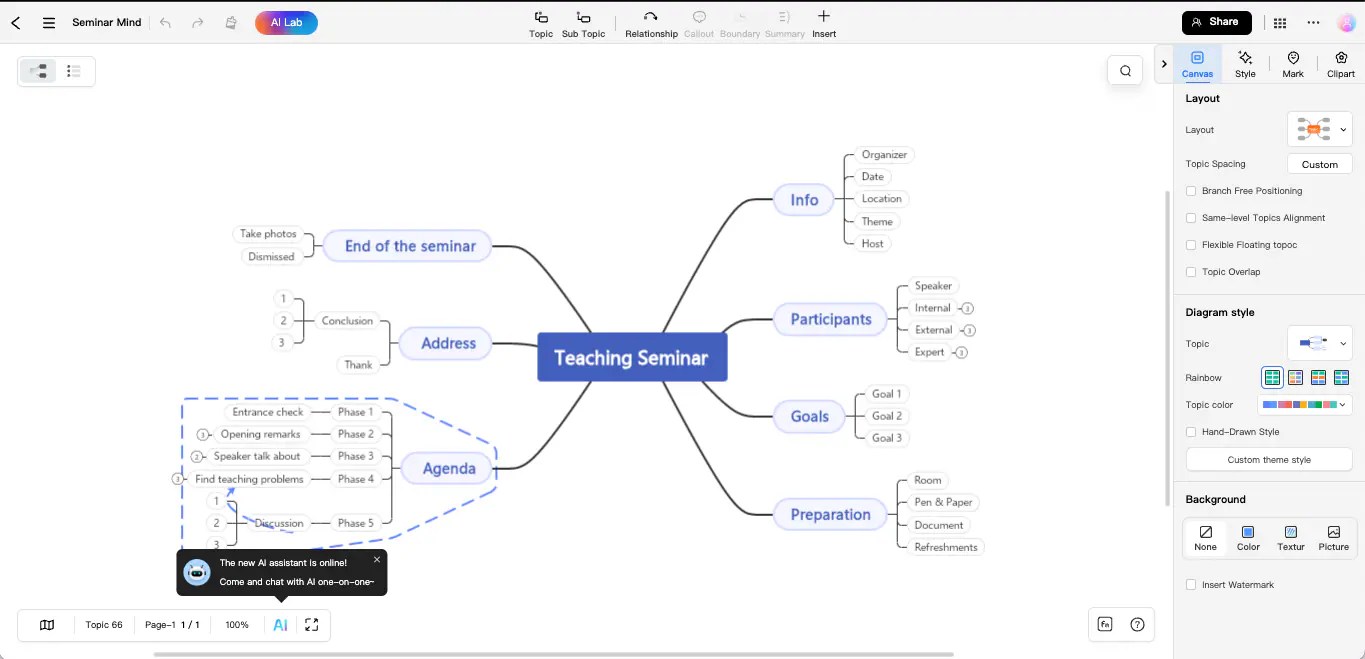
Task: Click the search magnifier button
Action: pyautogui.click(x=1125, y=71)
